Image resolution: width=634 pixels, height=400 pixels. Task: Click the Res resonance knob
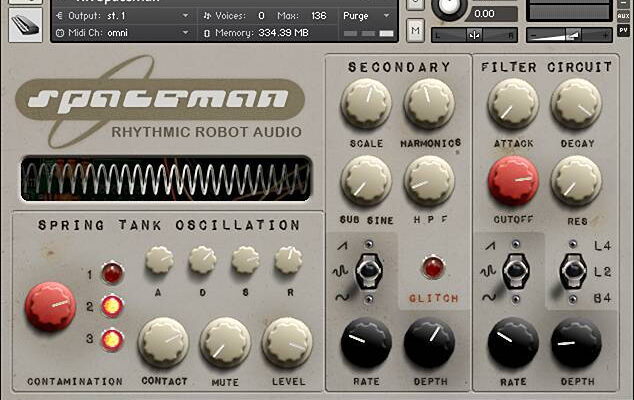(x=576, y=181)
